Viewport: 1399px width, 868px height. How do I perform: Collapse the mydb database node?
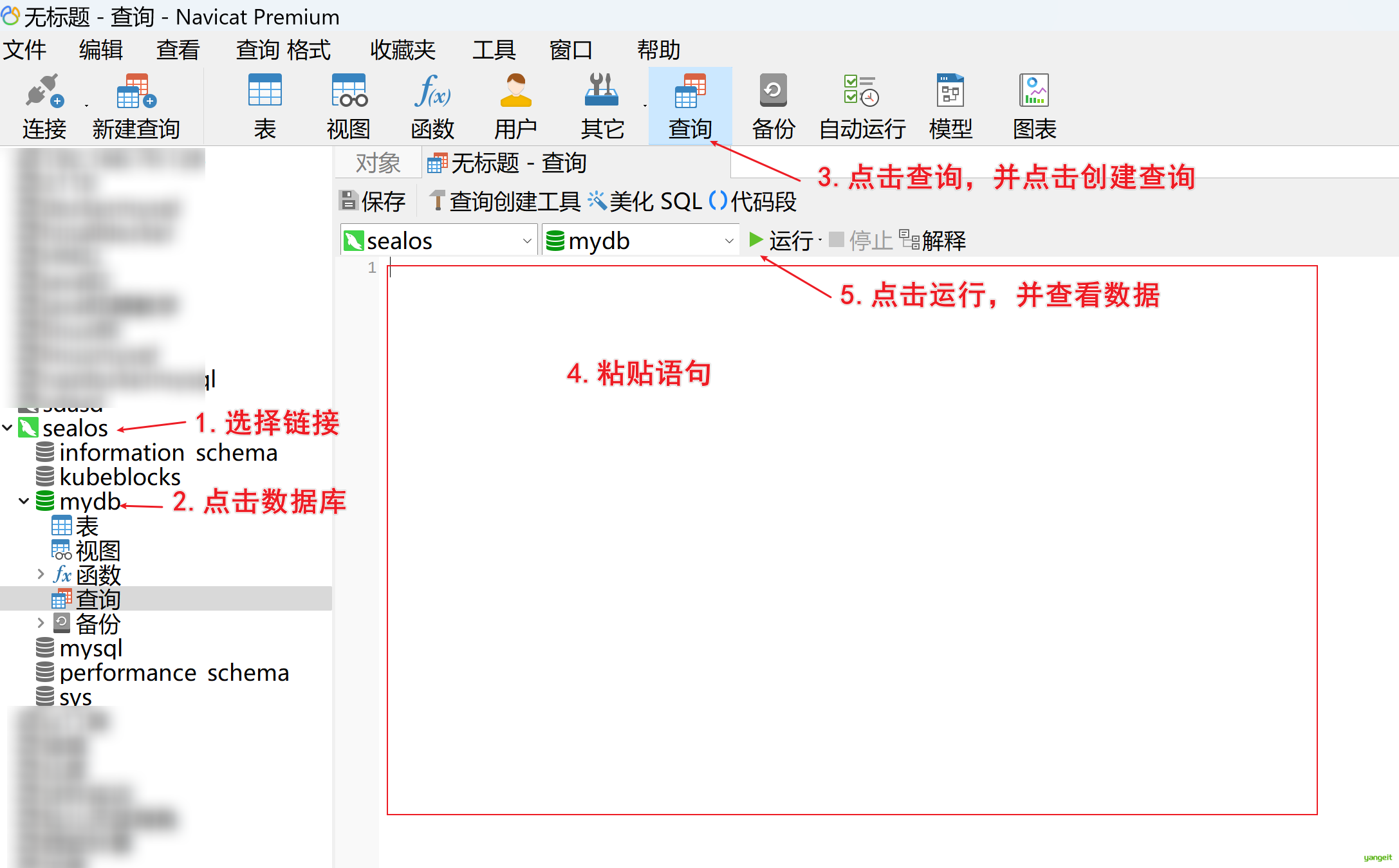pos(24,501)
